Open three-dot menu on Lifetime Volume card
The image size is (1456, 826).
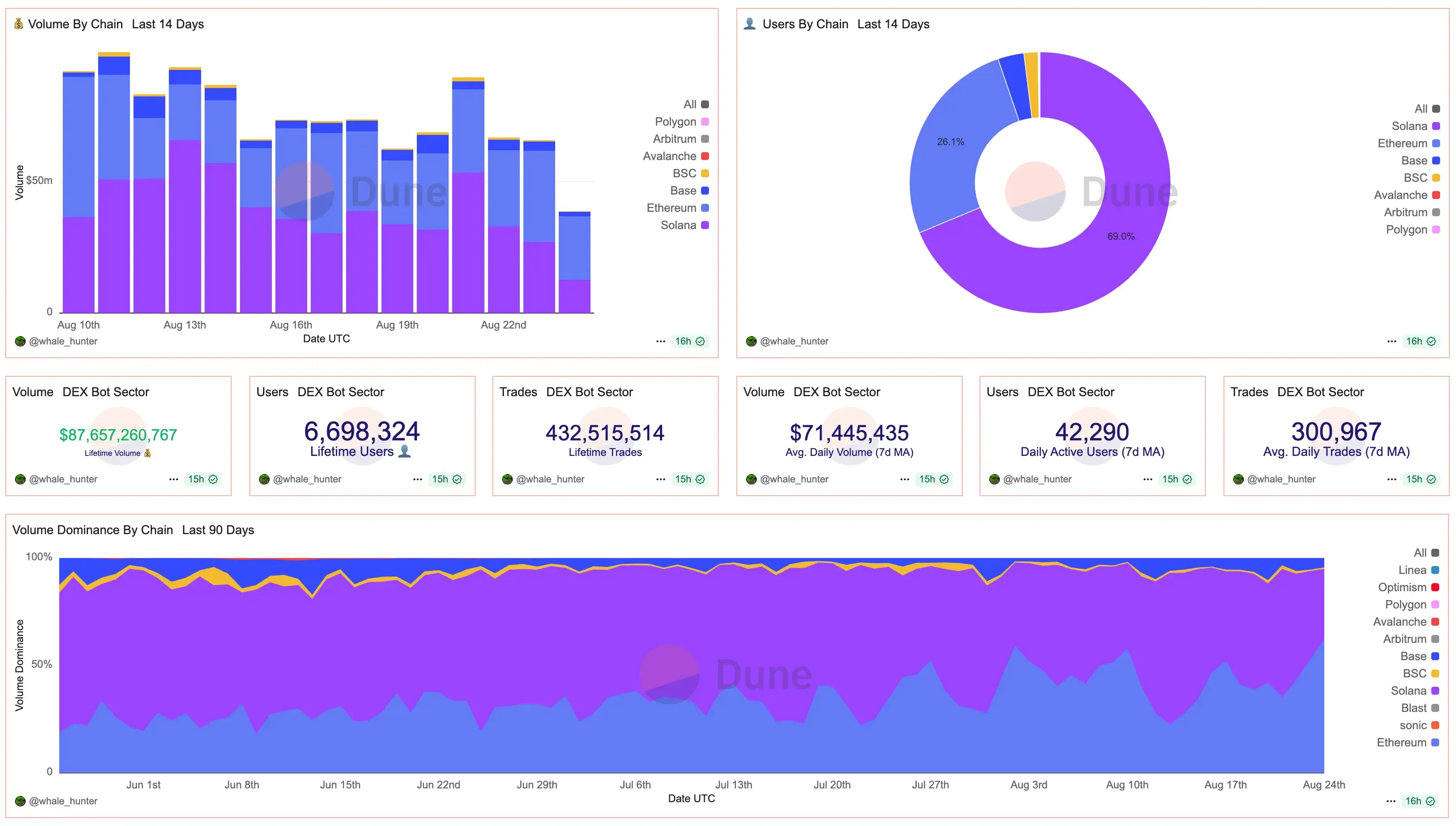pyautogui.click(x=174, y=479)
